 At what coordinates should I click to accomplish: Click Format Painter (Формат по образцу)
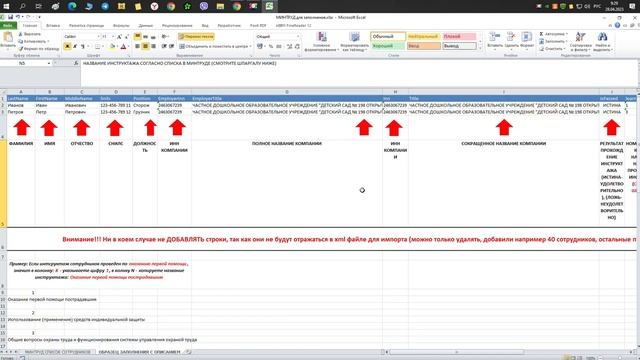(x=39, y=49)
